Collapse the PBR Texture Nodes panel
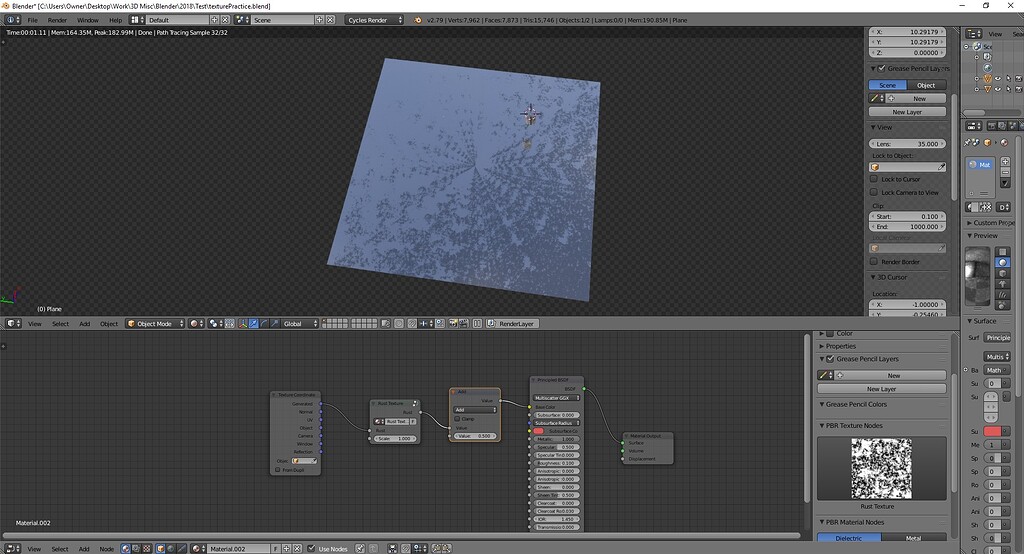The width and height of the screenshot is (1024, 554). pyautogui.click(x=822, y=425)
